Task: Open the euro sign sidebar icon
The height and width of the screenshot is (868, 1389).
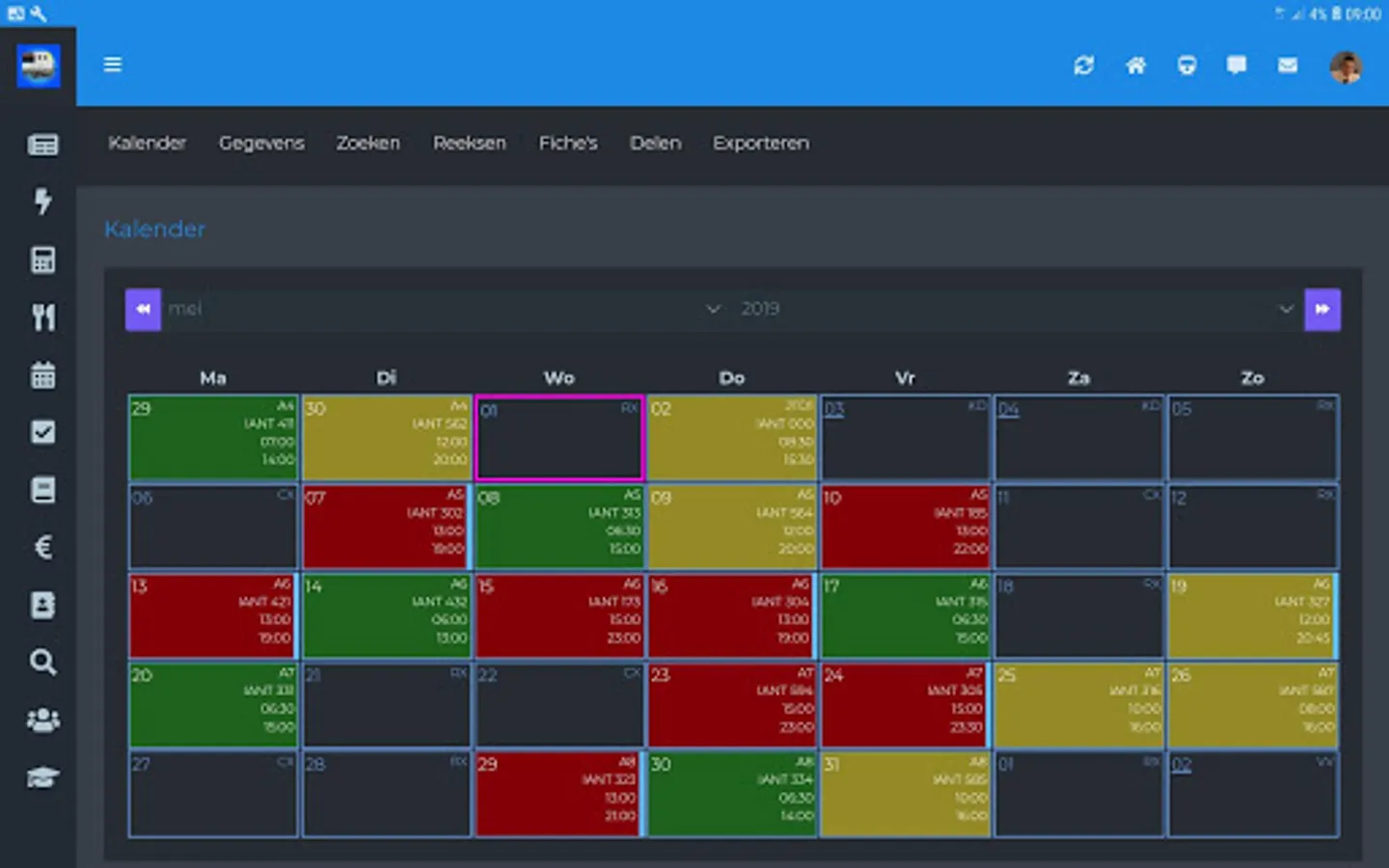Action: (x=42, y=548)
